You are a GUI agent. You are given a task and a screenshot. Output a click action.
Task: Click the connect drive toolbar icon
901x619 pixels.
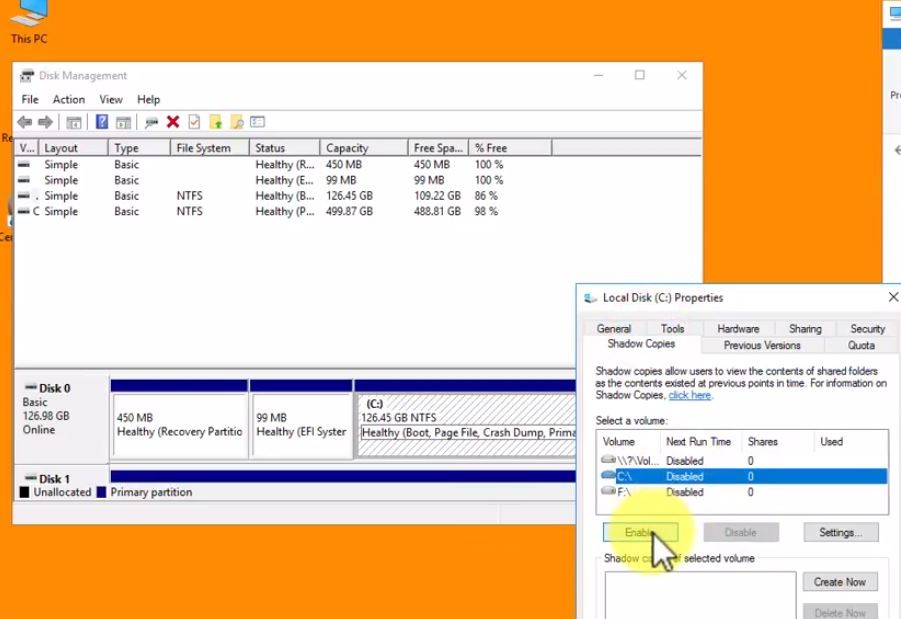coord(151,122)
